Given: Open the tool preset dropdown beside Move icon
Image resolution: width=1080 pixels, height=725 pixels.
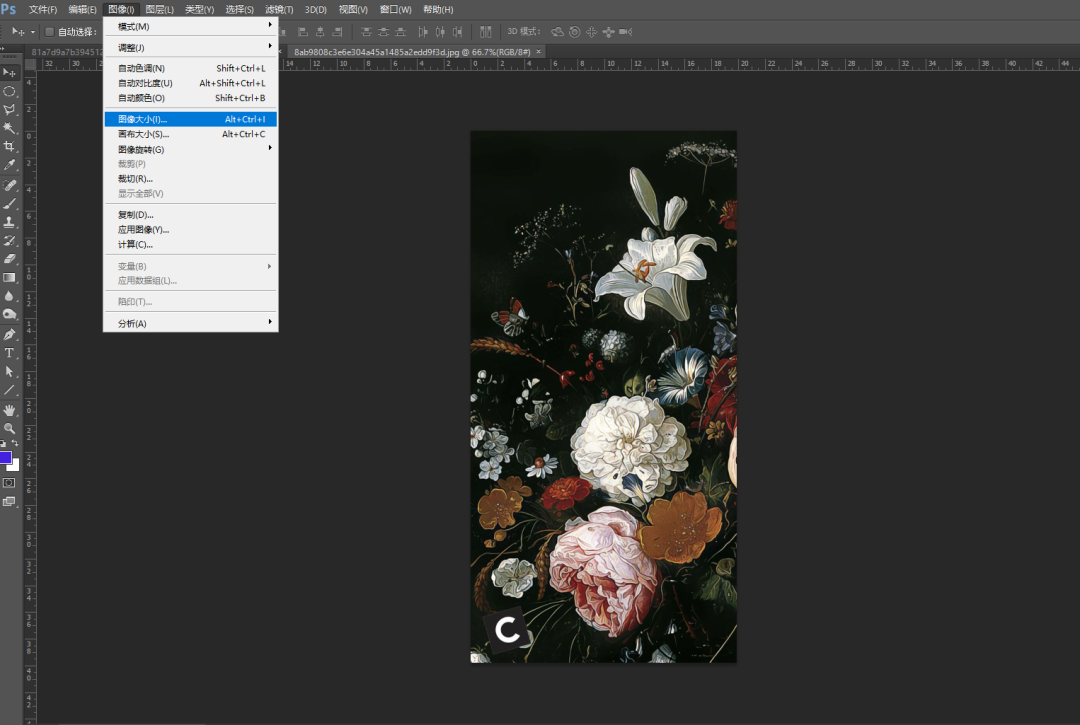Looking at the screenshot, I should click(32, 32).
